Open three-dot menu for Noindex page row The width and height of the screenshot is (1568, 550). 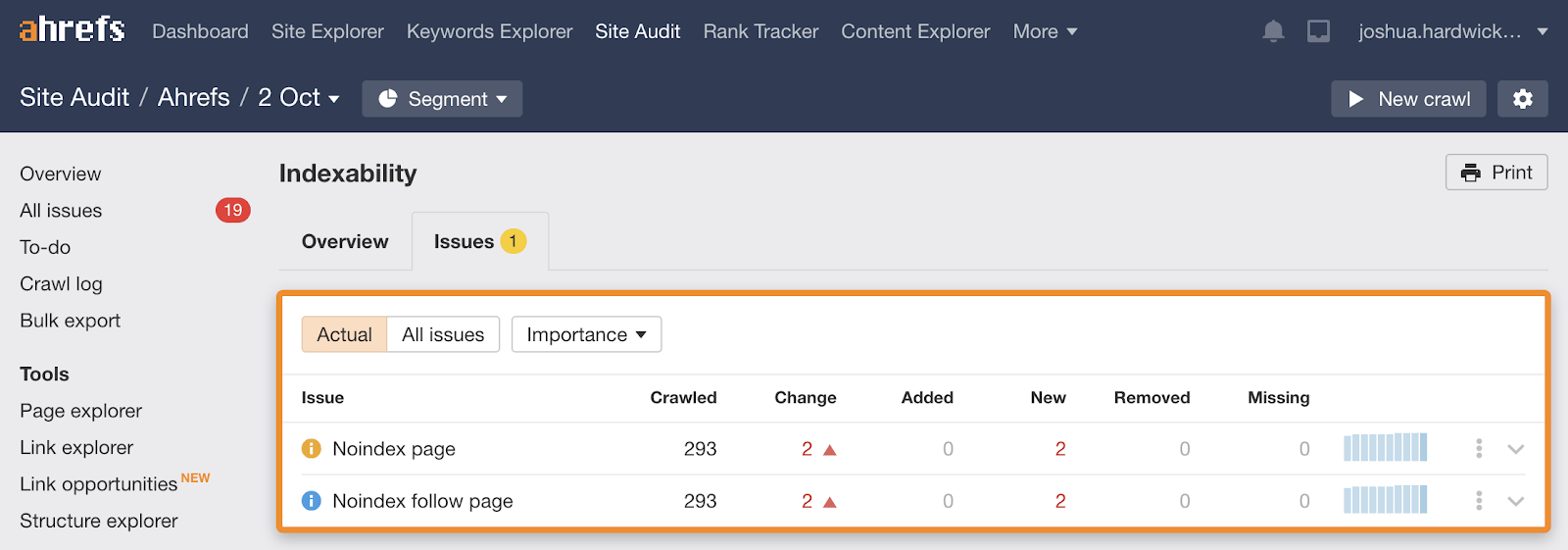[x=1479, y=449]
